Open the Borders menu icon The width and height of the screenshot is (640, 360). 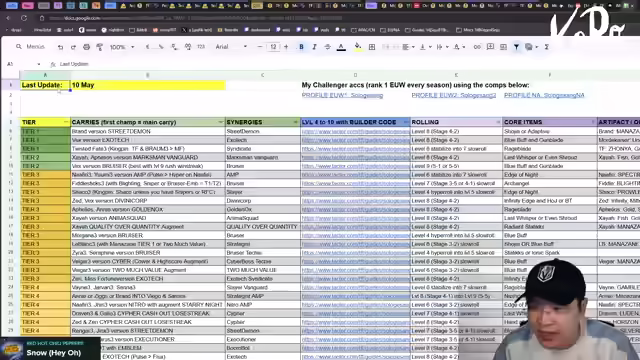tap(372, 47)
